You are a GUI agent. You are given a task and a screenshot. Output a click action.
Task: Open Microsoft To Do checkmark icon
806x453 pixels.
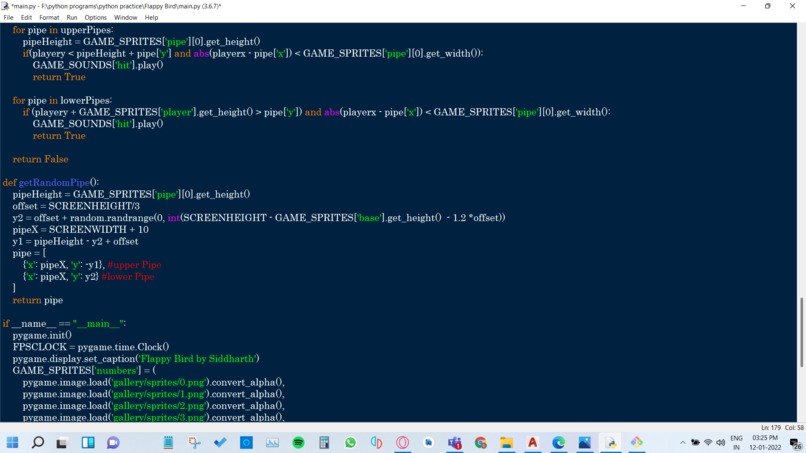pyautogui.click(x=220, y=442)
